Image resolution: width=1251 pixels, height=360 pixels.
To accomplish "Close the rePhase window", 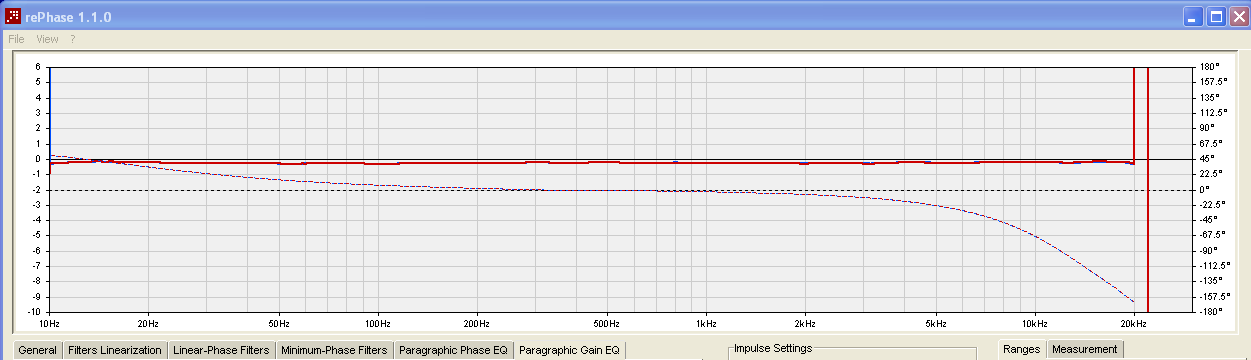I will (x=1238, y=17).
